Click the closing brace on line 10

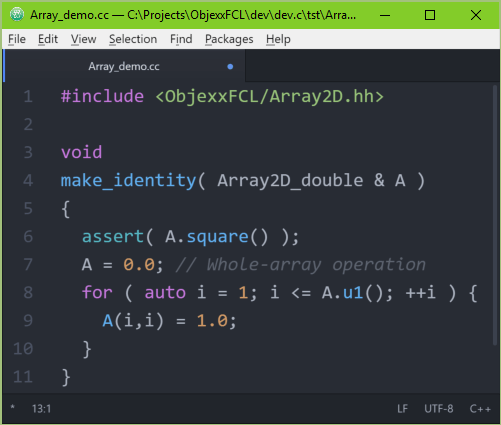[87, 349]
